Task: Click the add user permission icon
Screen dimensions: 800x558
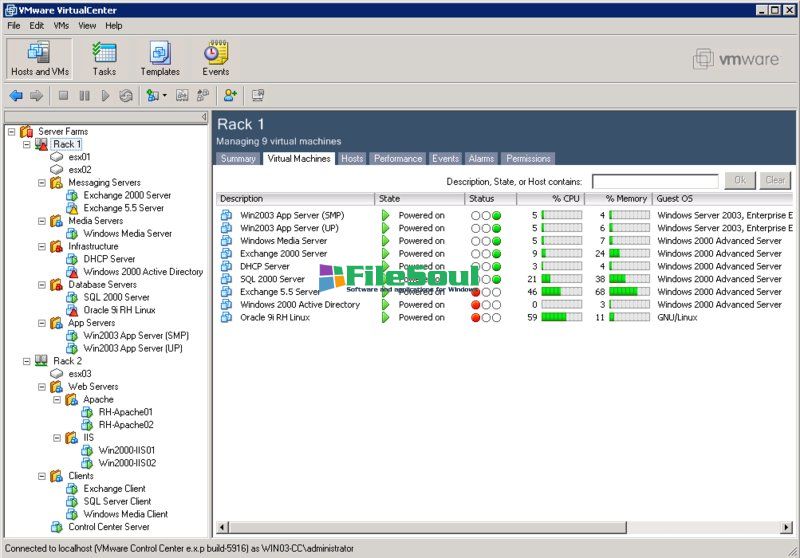Action: pos(231,96)
